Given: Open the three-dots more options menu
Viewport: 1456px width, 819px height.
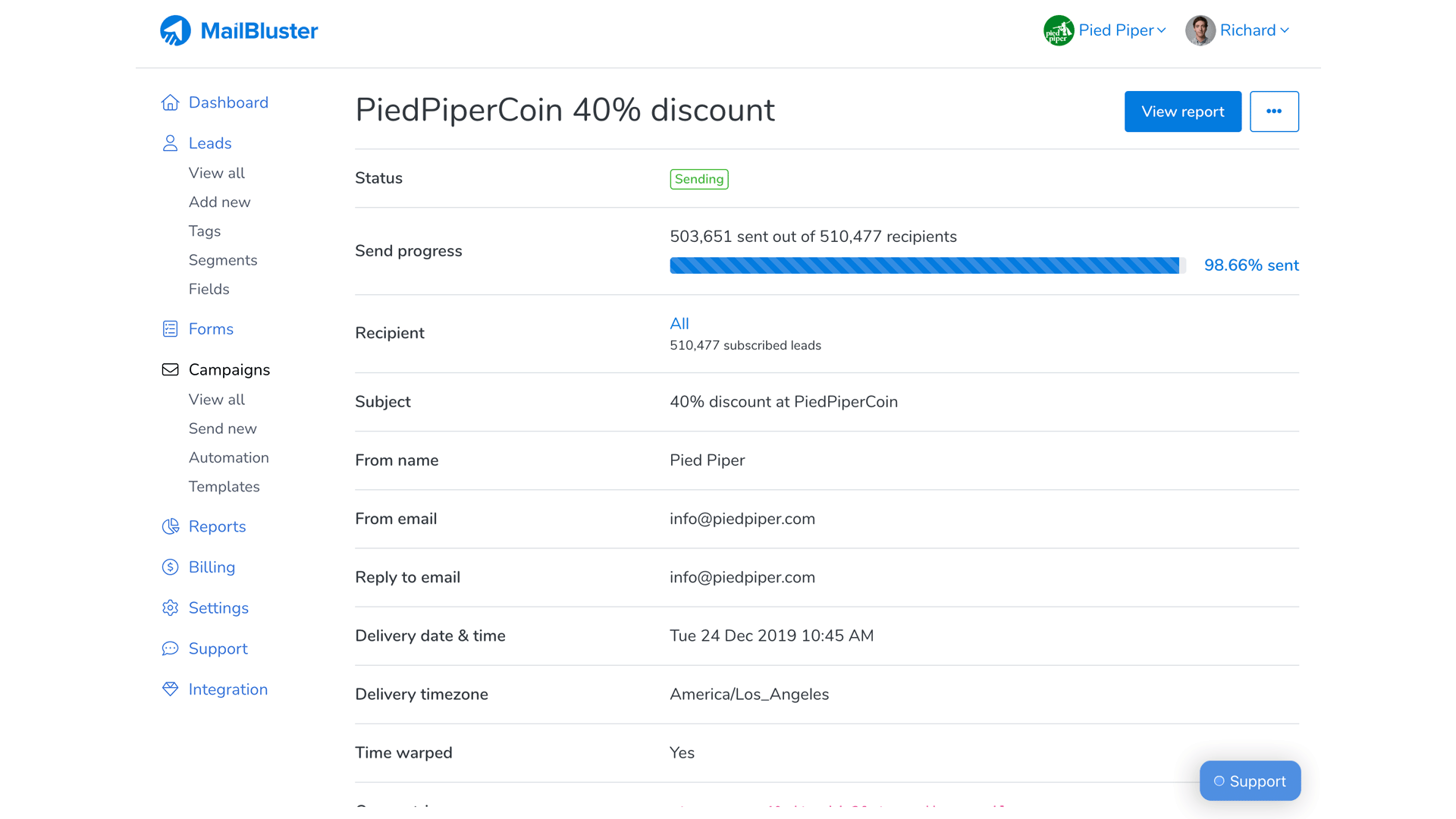Looking at the screenshot, I should (x=1274, y=111).
